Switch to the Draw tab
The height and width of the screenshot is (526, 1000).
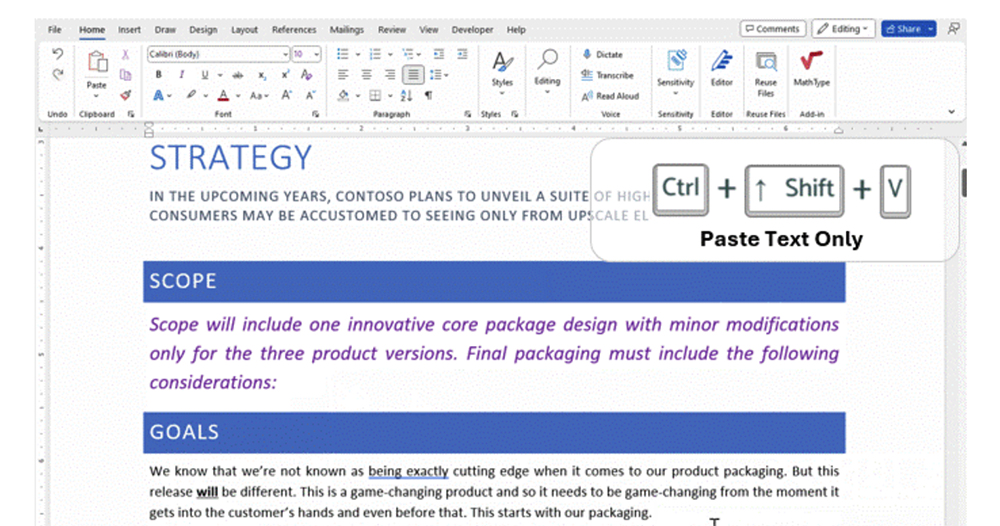click(165, 29)
